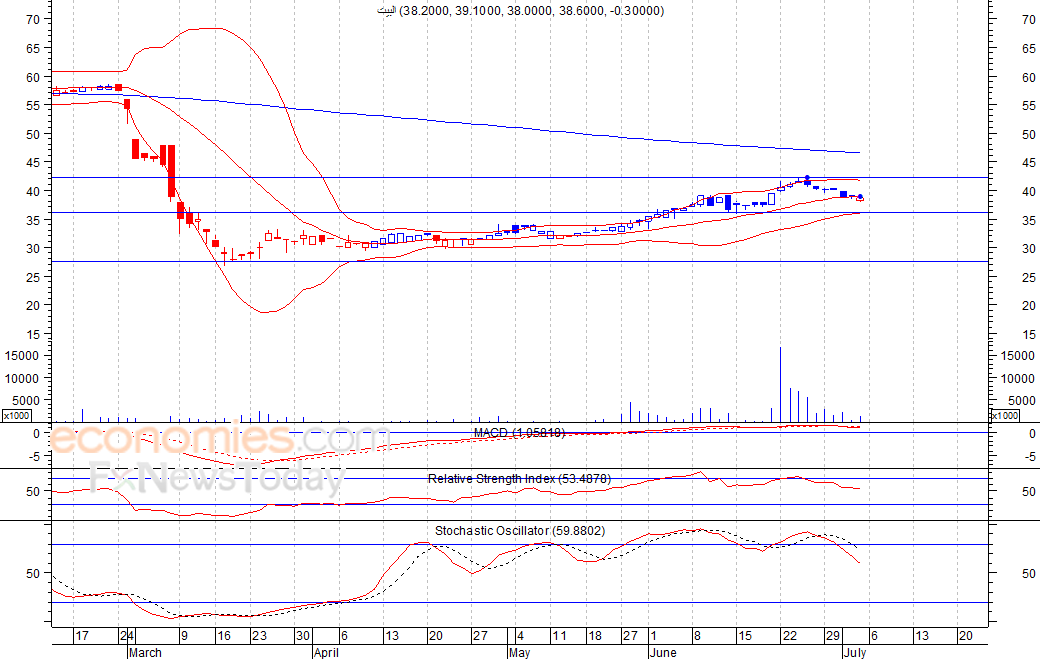Click the April month label on timeline
The image size is (1040, 659).
326,652
